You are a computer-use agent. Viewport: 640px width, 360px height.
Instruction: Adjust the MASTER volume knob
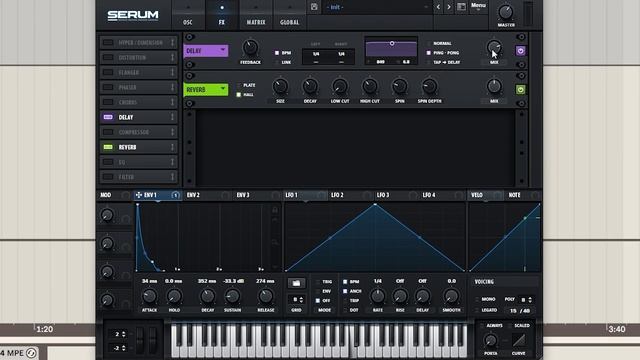pyautogui.click(x=506, y=13)
